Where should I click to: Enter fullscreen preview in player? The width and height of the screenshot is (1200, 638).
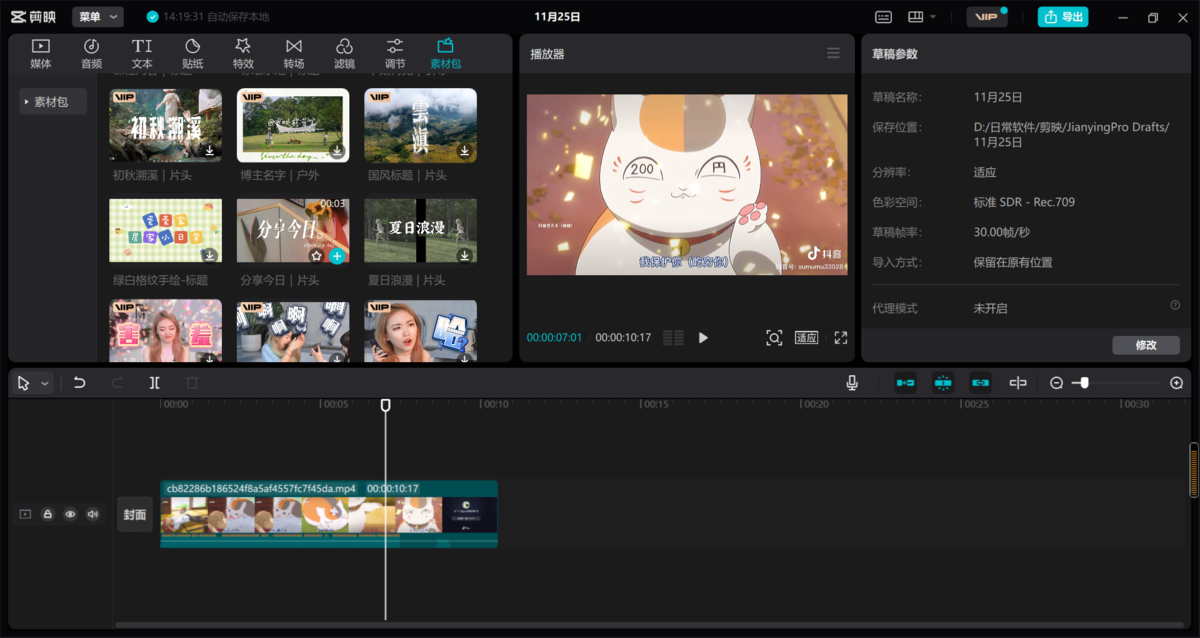[x=841, y=338]
